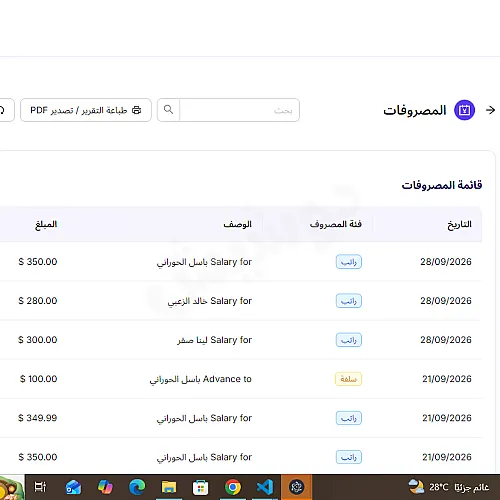Launch Microsoft Edge from the taskbar
Image resolution: width=500 pixels, height=500 pixels.
tap(137, 487)
